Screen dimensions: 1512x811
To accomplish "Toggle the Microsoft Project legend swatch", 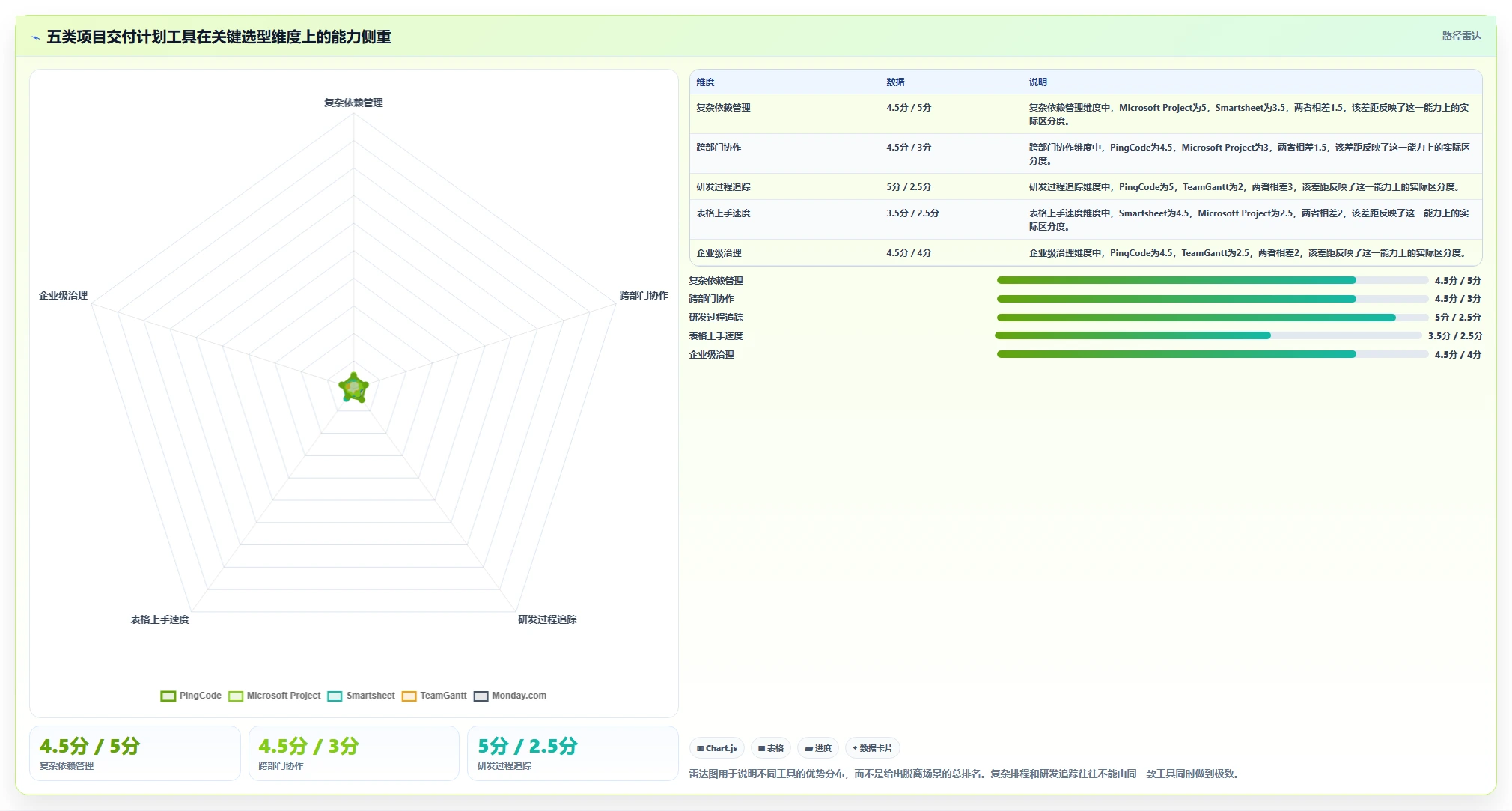I will point(236,696).
